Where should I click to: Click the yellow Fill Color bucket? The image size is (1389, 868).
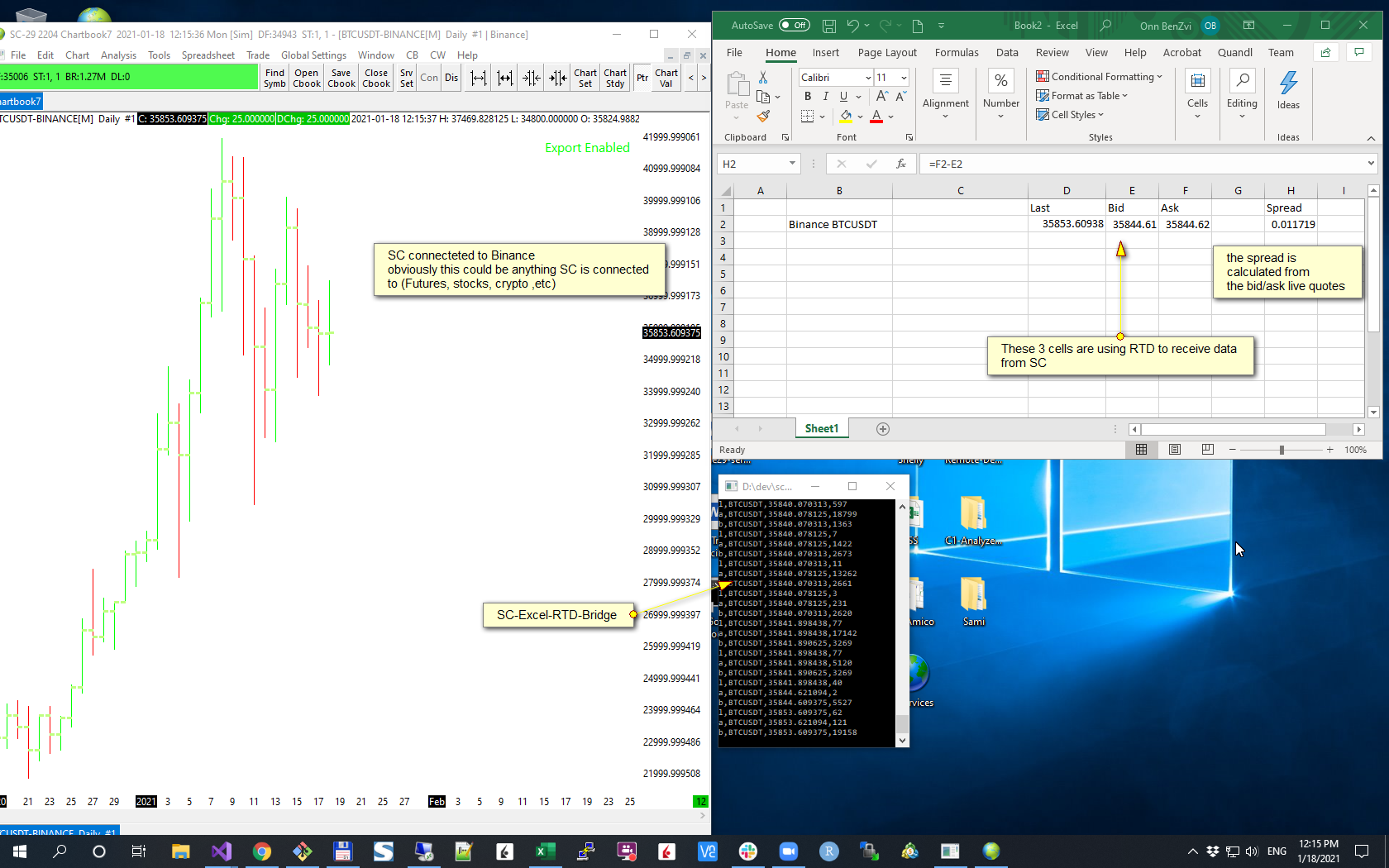click(x=846, y=117)
